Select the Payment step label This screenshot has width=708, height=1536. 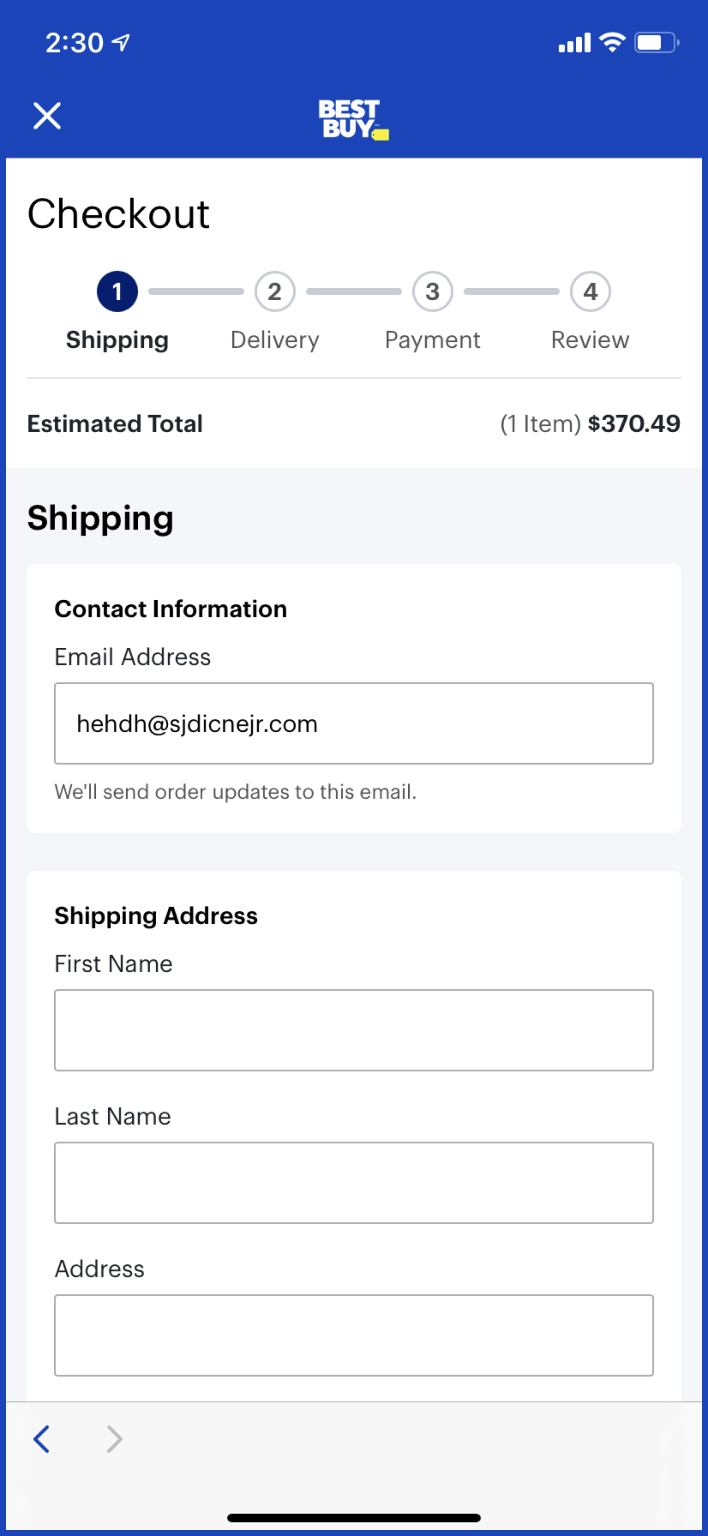coord(433,340)
